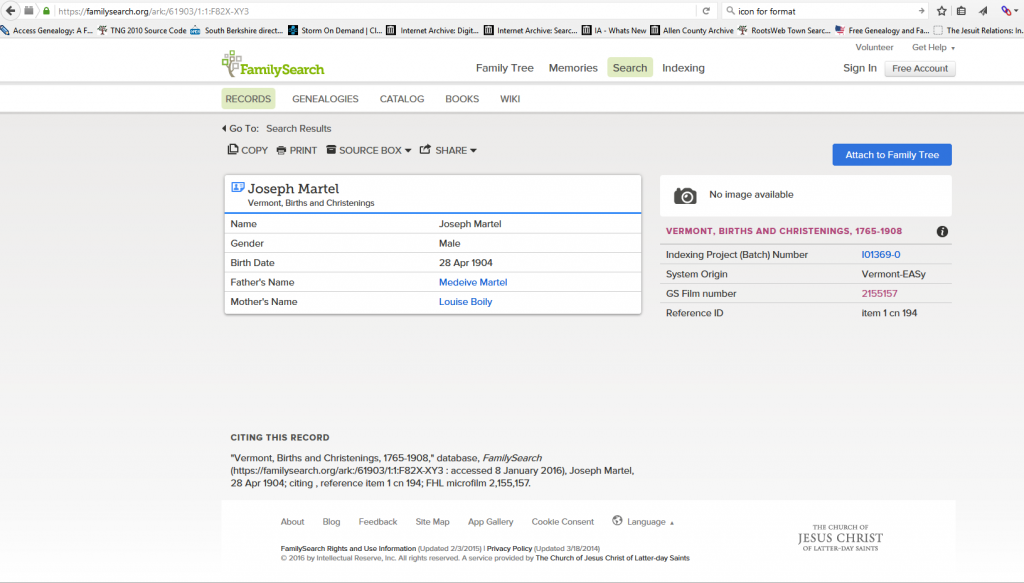This screenshot has height=583, width=1024.
Task: Click the green padlock site security icon
Action: click(46, 11)
